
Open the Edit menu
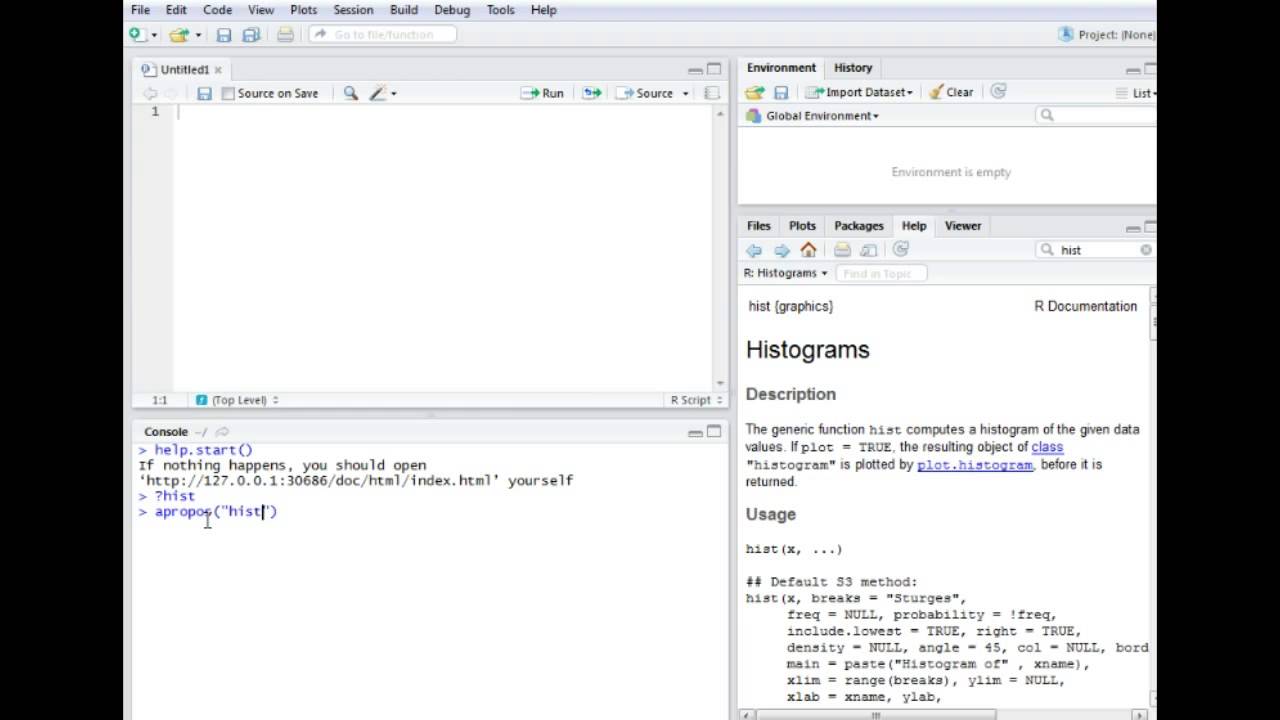click(176, 10)
